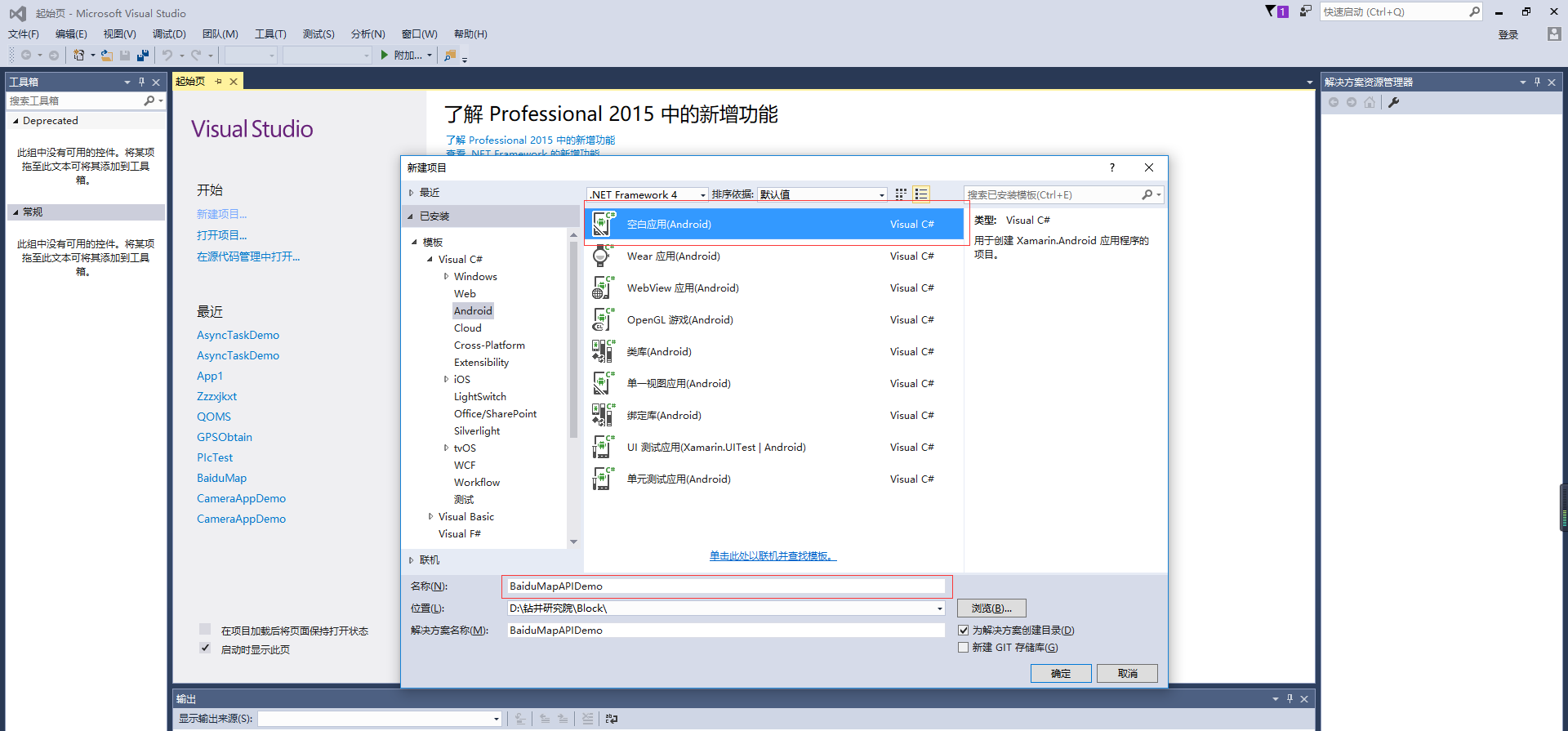Open the File menu
This screenshot has height=731, width=1568.
click(24, 33)
